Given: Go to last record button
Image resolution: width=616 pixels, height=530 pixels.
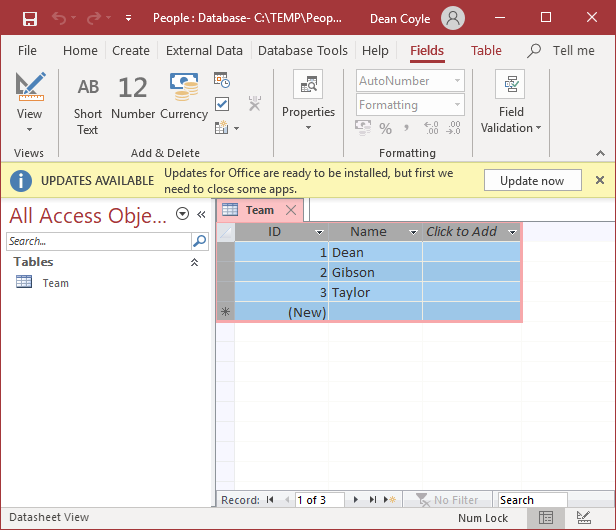Looking at the screenshot, I should [372, 500].
